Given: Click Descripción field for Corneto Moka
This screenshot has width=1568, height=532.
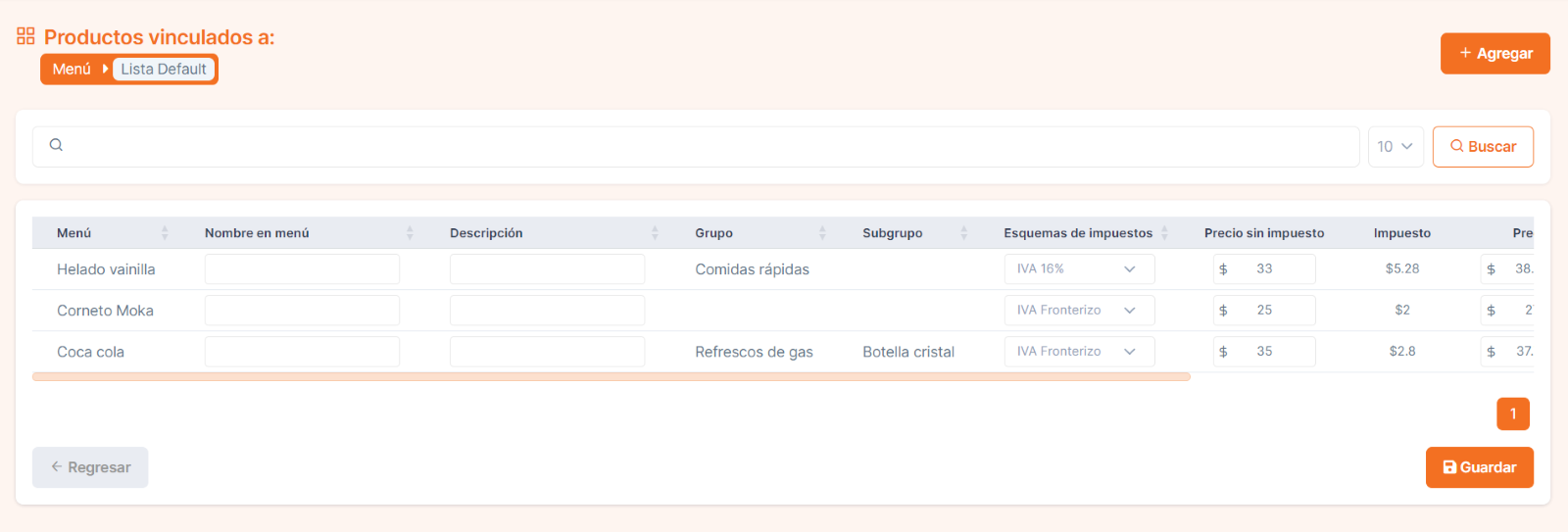Looking at the screenshot, I should [547, 310].
